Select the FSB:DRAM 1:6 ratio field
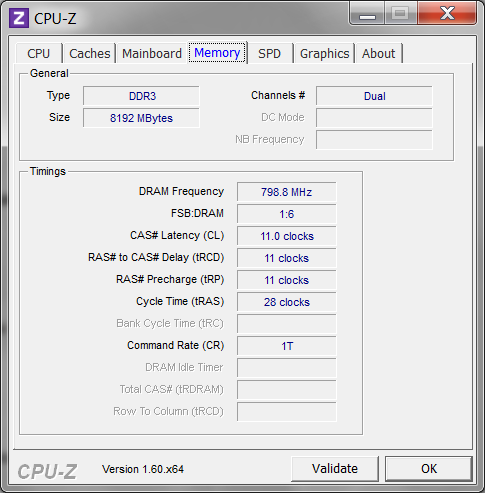 tap(287, 214)
